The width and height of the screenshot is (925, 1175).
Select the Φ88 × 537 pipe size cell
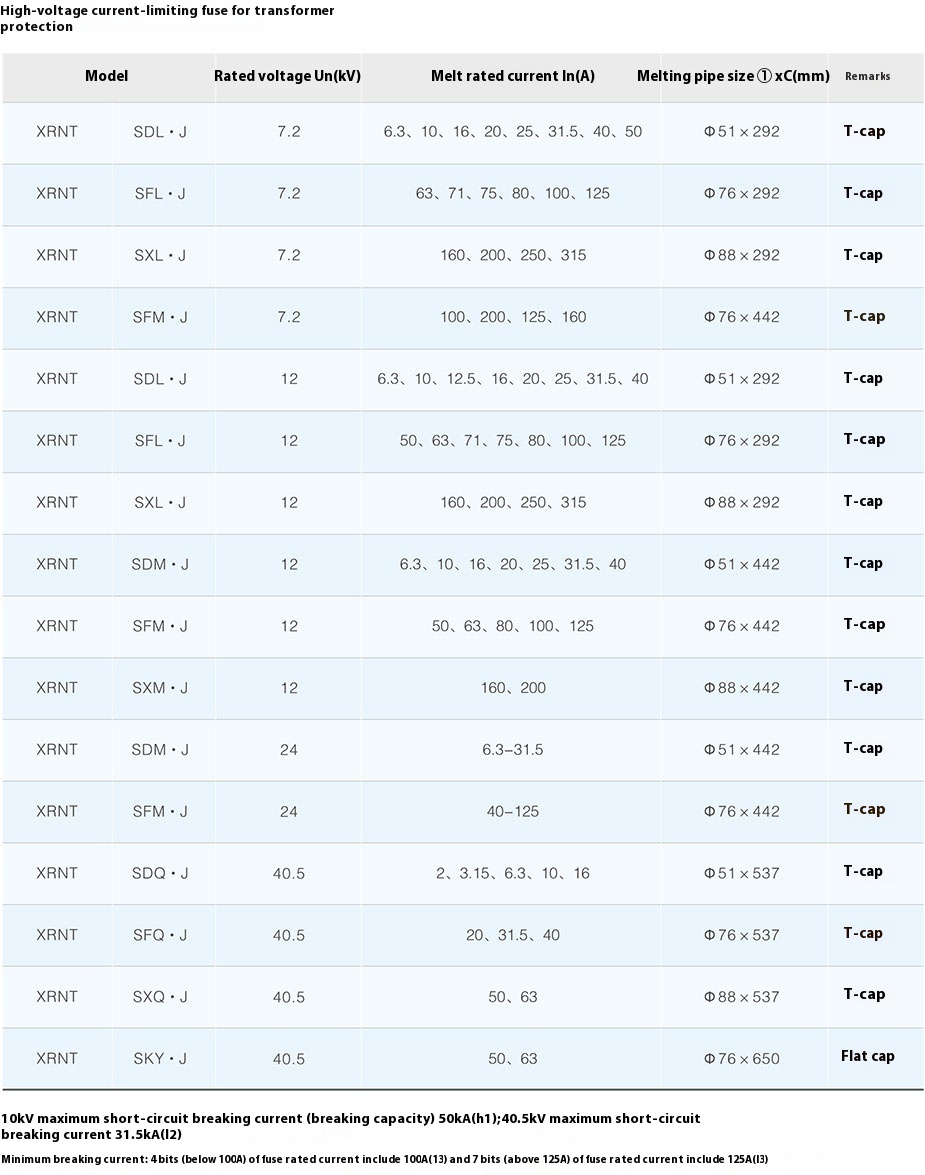click(x=742, y=996)
